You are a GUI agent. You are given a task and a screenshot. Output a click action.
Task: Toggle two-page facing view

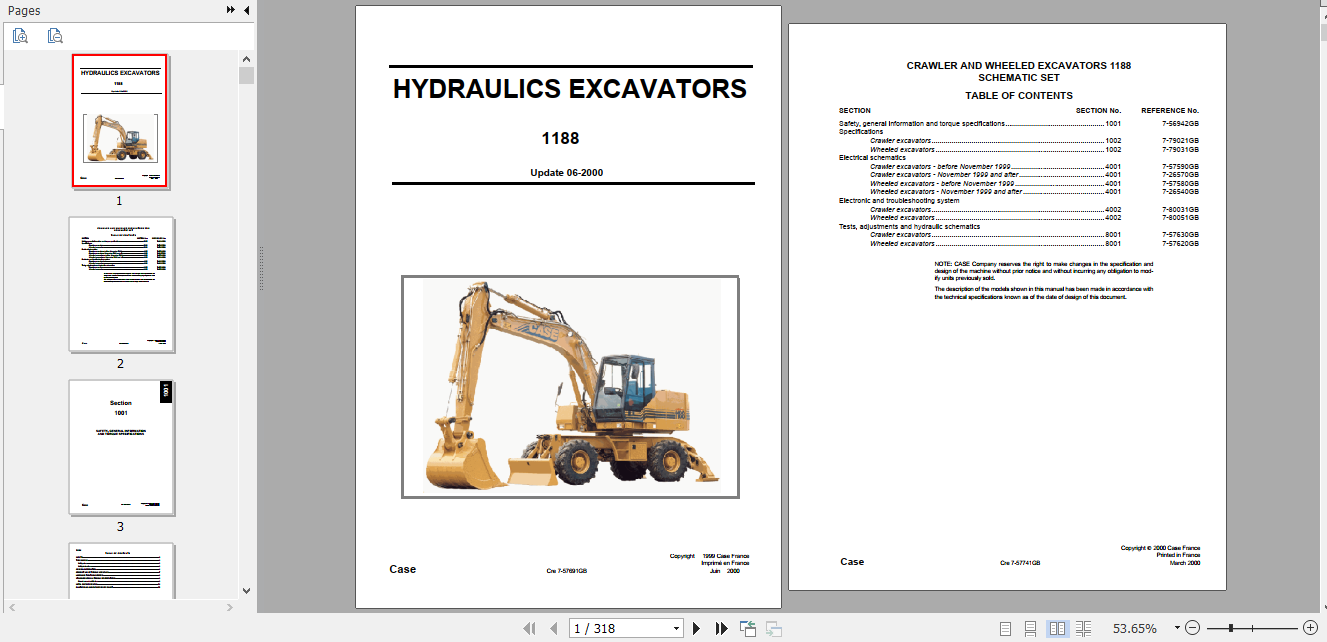[x=1057, y=628]
